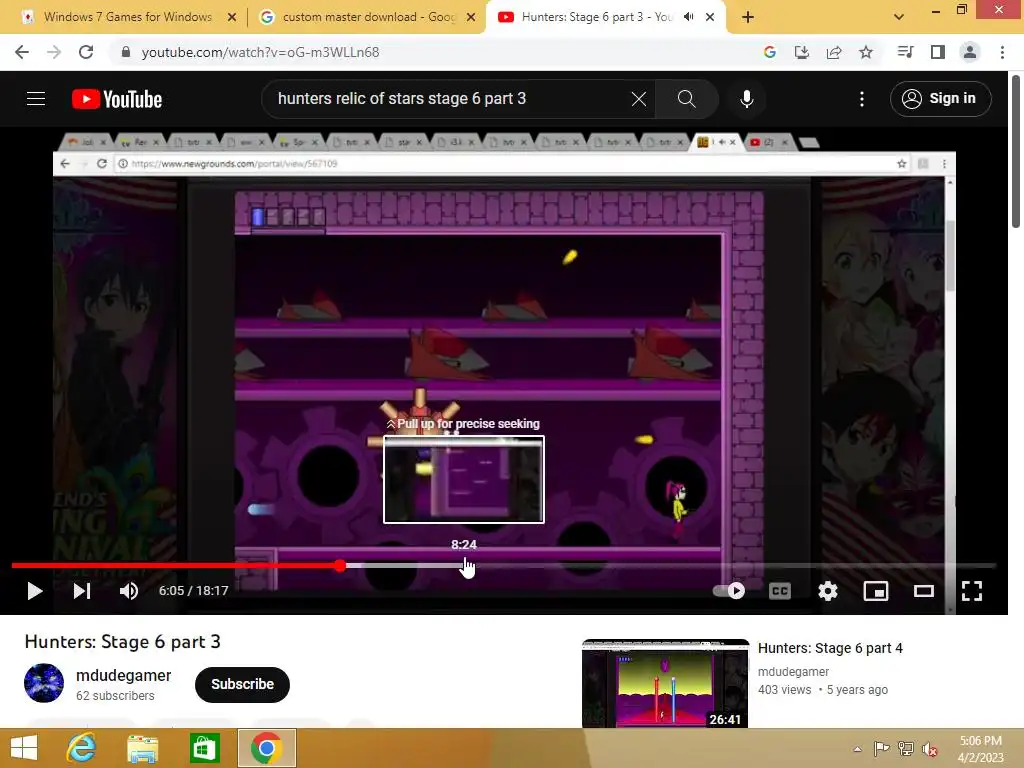Toggle closed captions
Image resolution: width=1024 pixels, height=768 pixels.
(780, 591)
